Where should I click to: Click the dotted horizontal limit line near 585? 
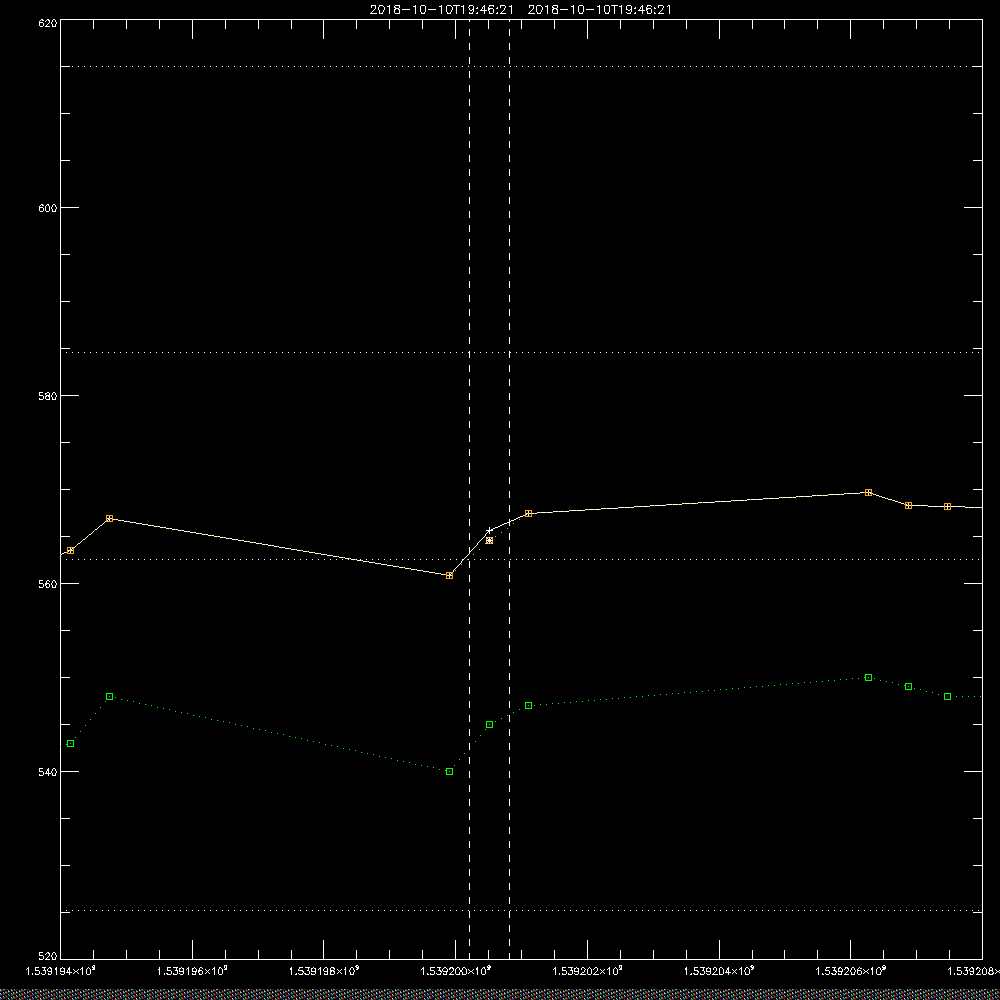[x=521, y=352]
